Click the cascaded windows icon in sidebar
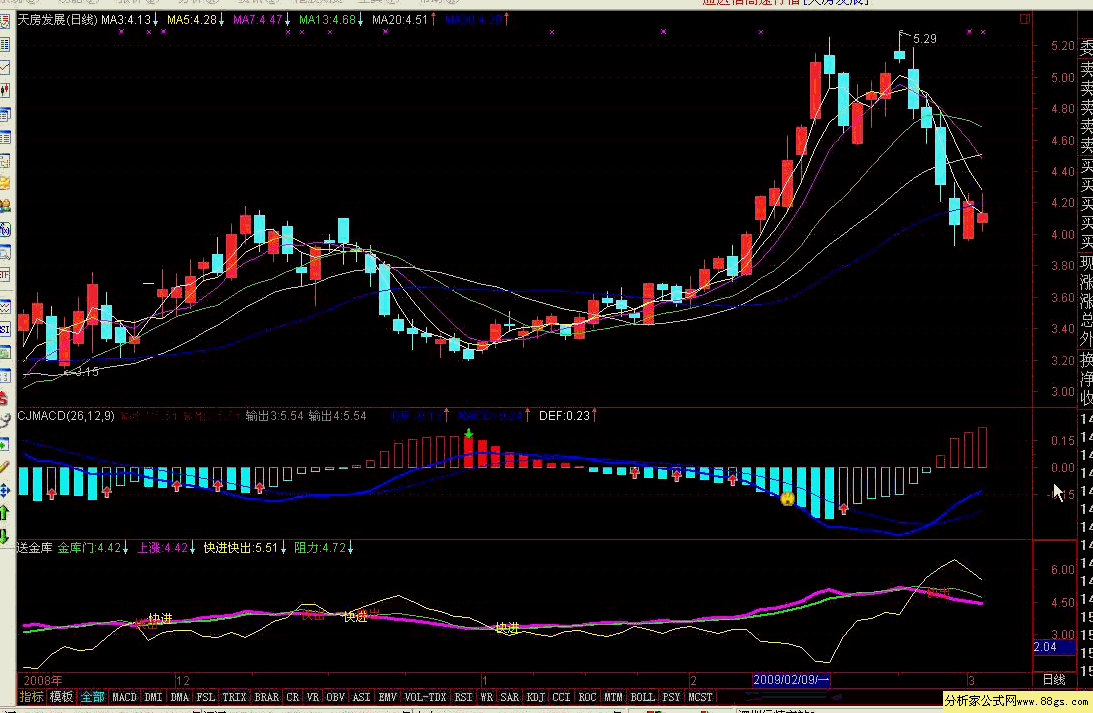This screenshot has height=713, width=1093. tap(5, 114)
